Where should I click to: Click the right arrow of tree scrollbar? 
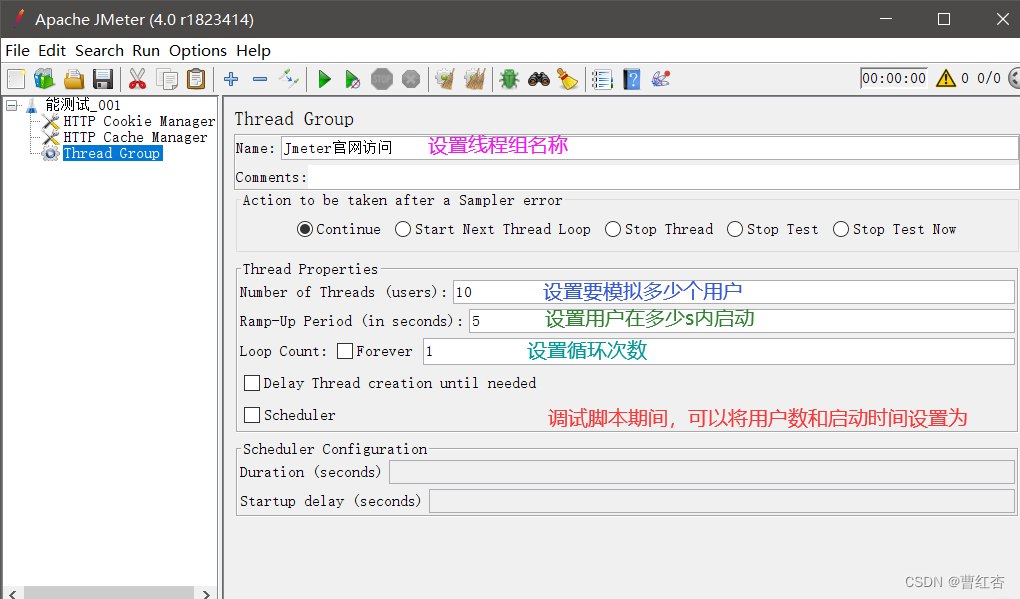tap(206, 593)
